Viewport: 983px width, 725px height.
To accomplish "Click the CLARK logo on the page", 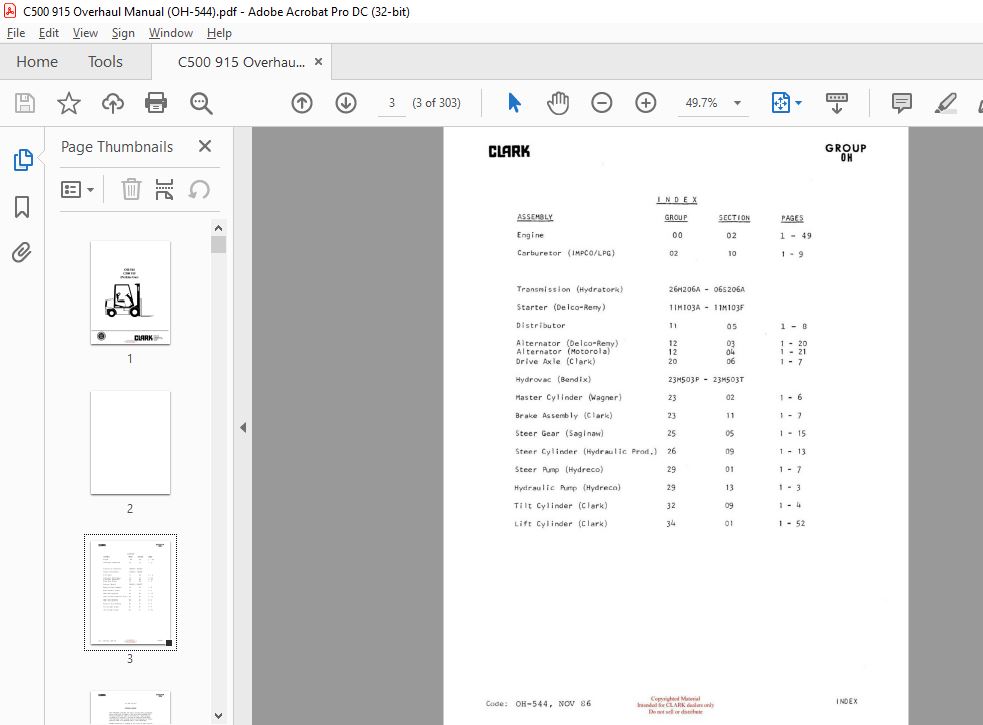I will click(x=509, y=151).
